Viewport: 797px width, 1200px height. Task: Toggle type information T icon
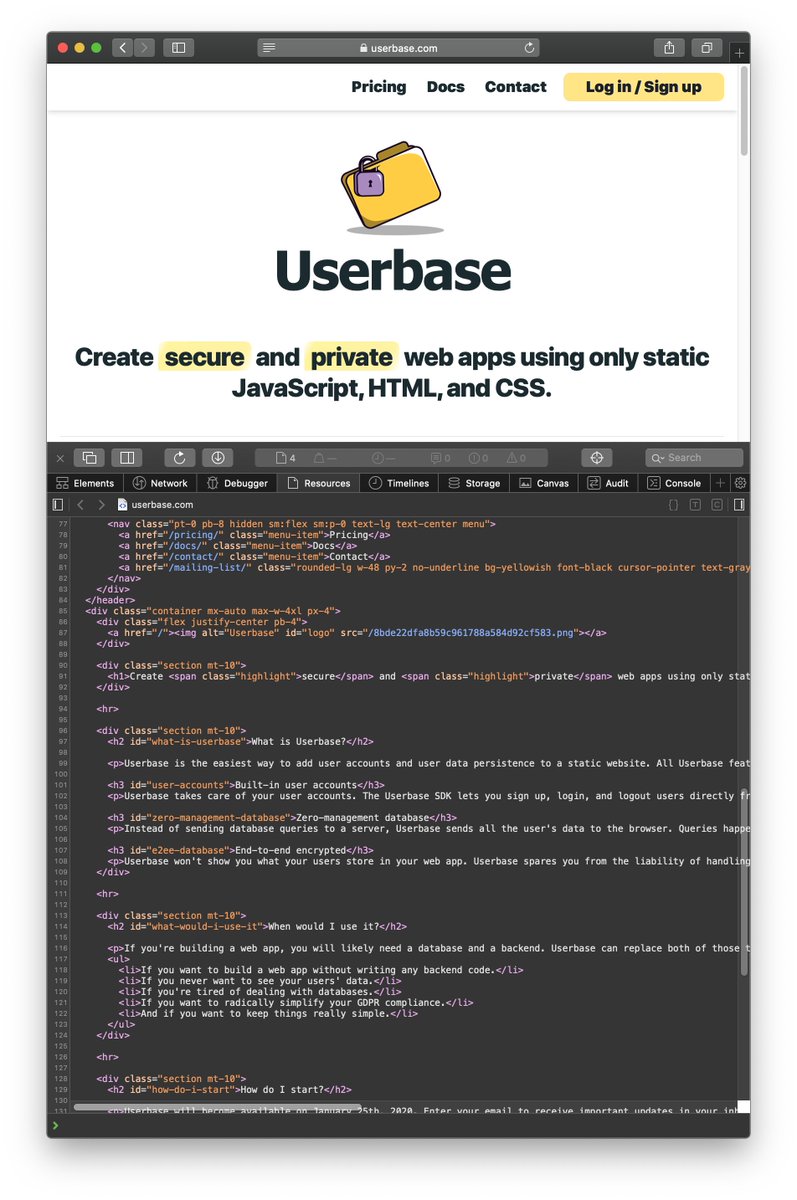coord(695,505)
